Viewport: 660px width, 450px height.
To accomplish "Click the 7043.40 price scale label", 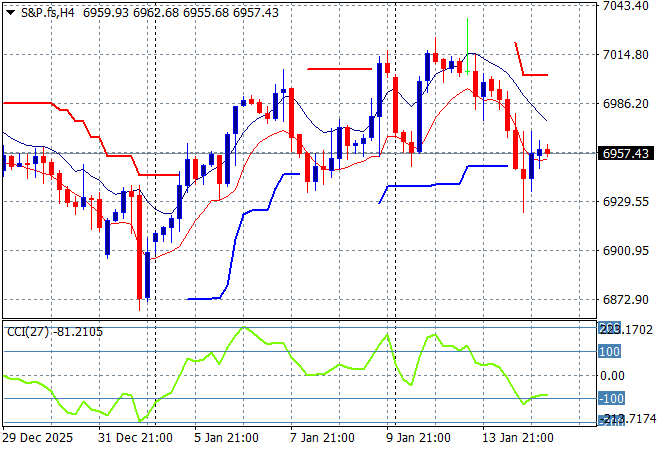I will [625, 5].
